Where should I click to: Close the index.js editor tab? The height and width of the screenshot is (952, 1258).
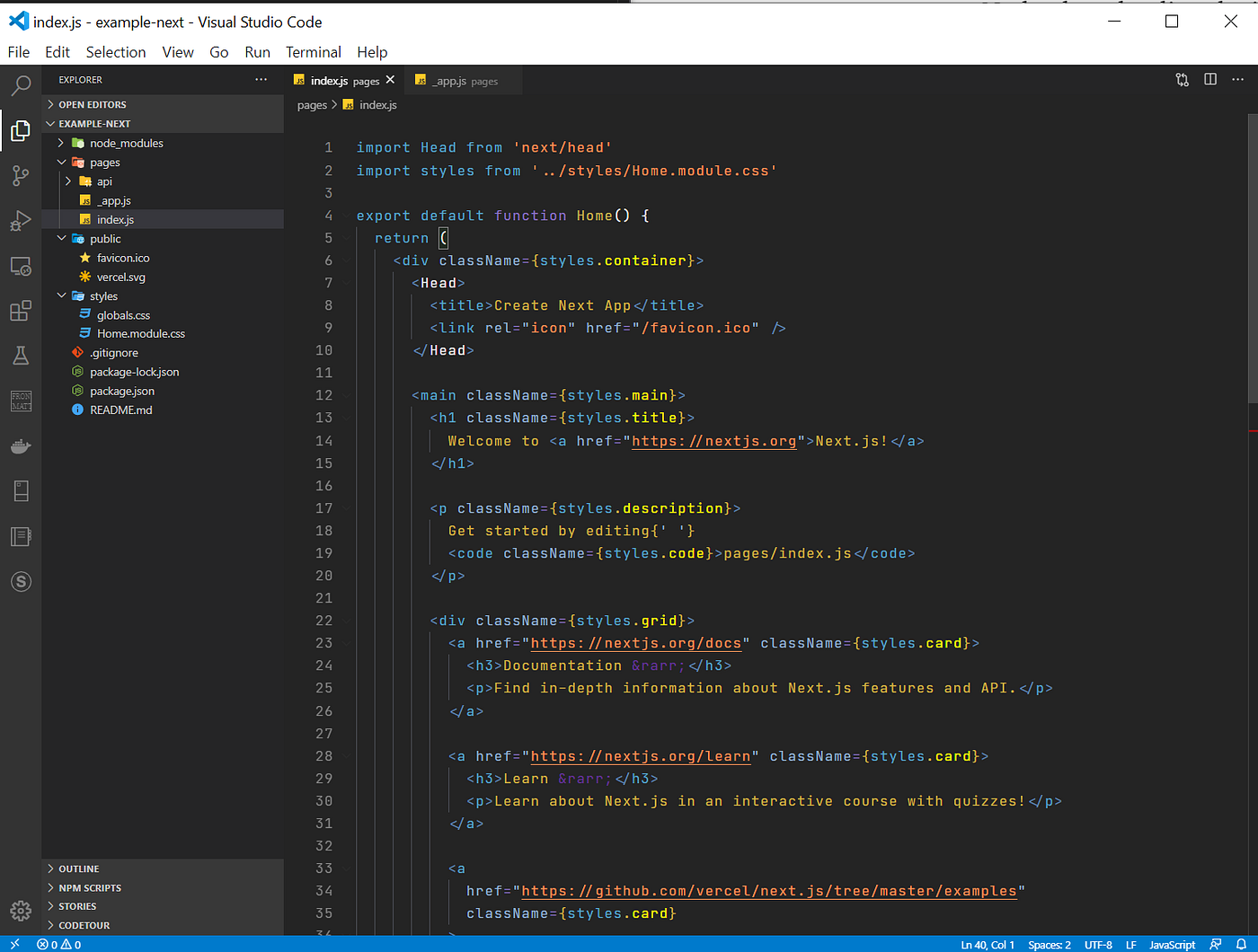(x=390, y=80)
